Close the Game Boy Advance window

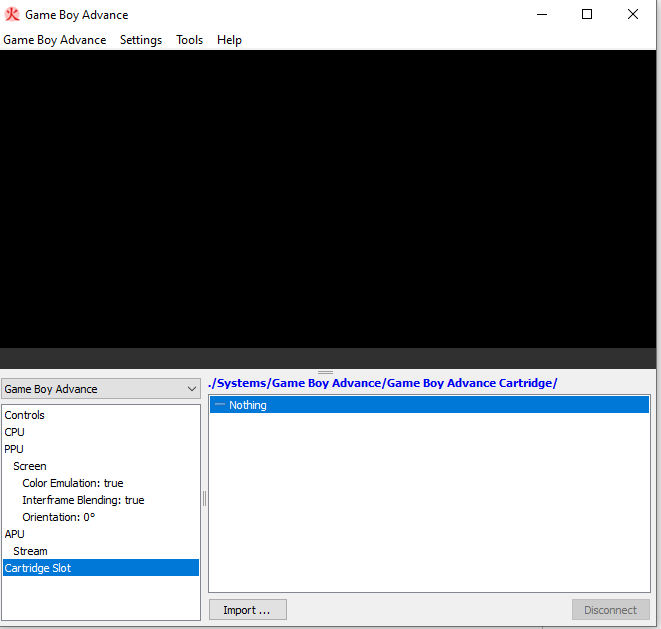pos(633,14)
